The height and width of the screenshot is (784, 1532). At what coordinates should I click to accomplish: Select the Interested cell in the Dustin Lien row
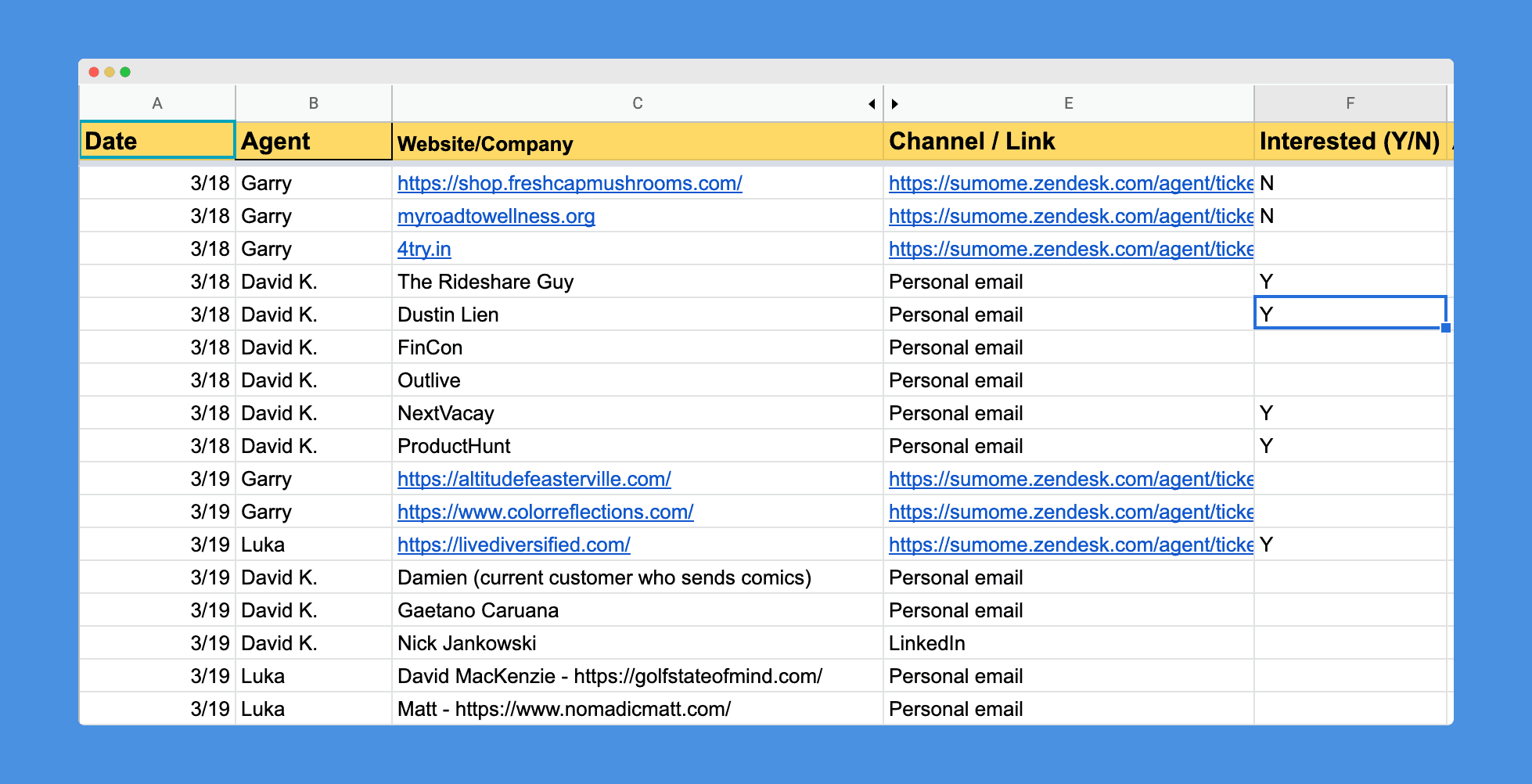[x=1350, y=313]
